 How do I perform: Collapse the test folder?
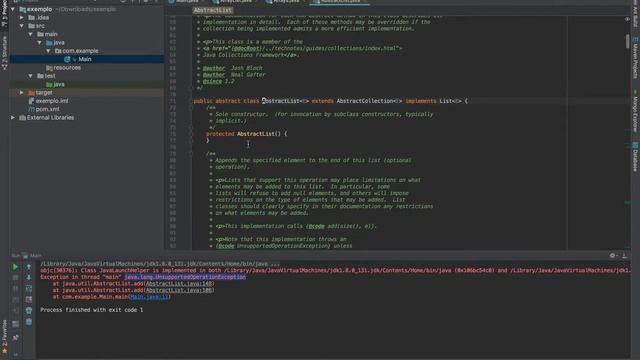tap(31, 76)
